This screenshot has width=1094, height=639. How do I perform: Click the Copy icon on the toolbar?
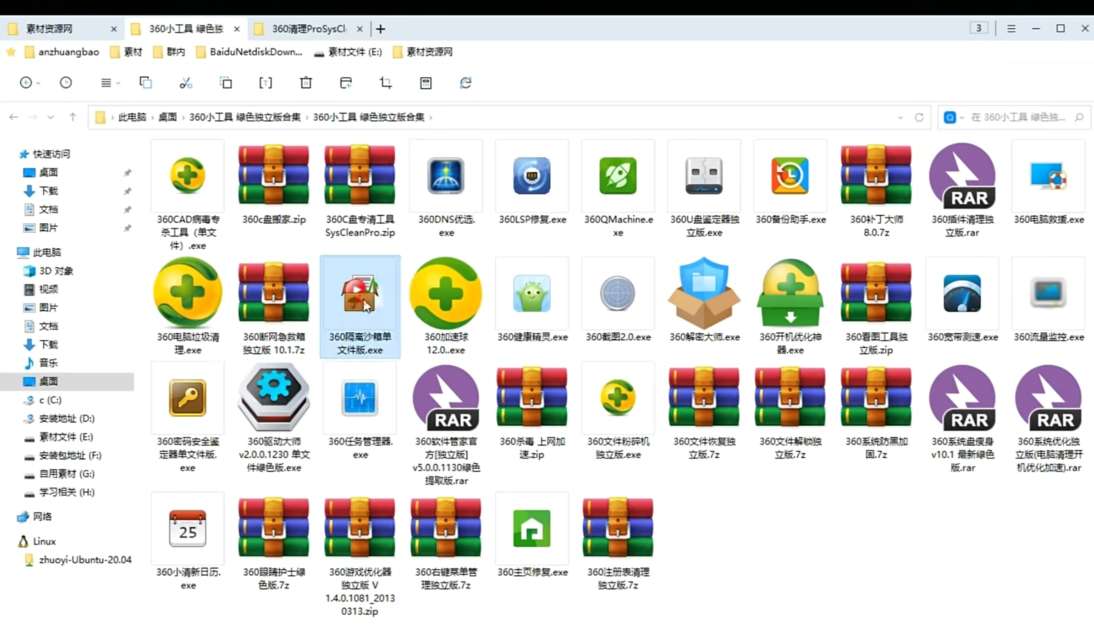coord(144,82)
